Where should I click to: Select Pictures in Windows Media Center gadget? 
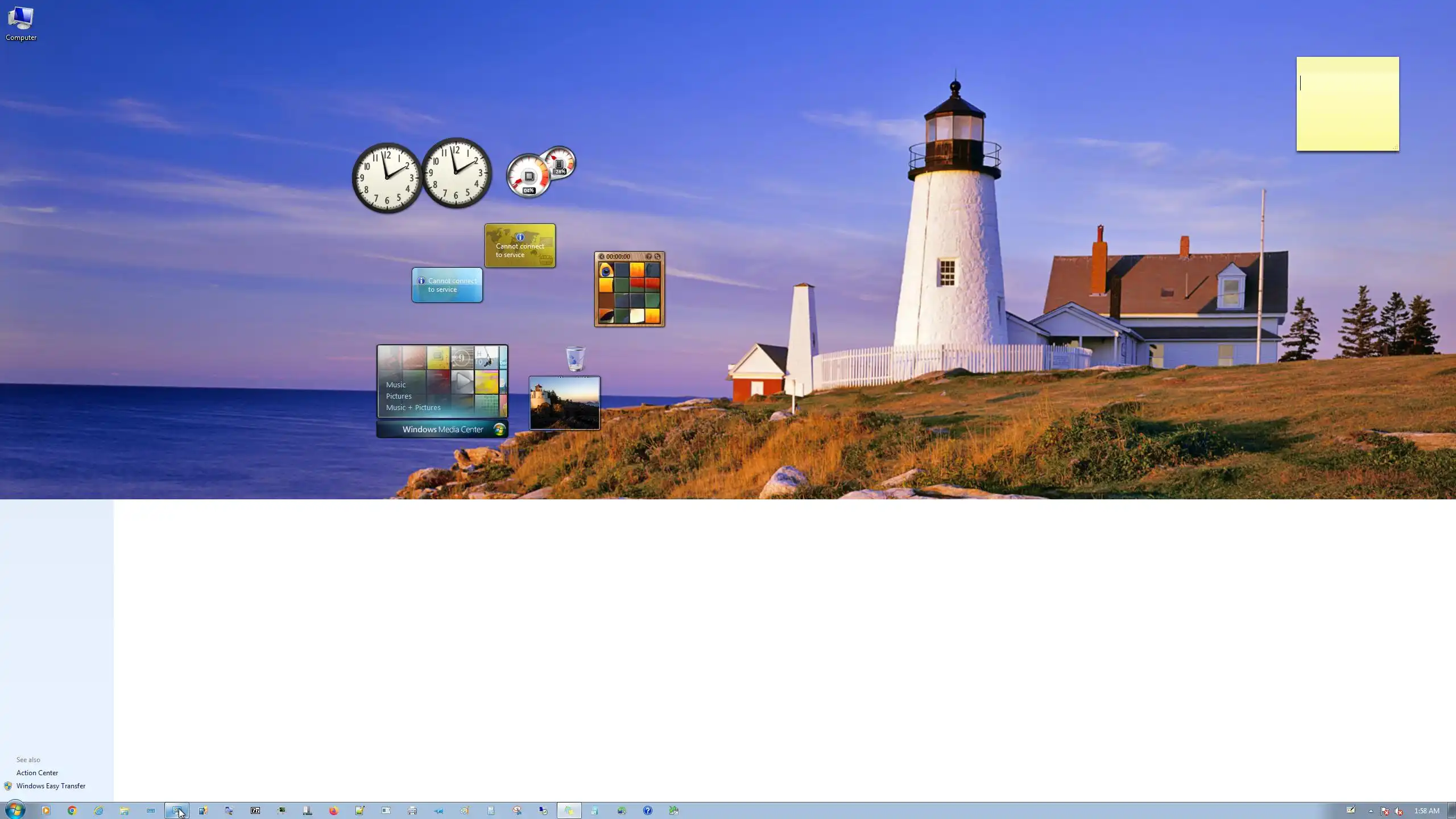point(398,396)
